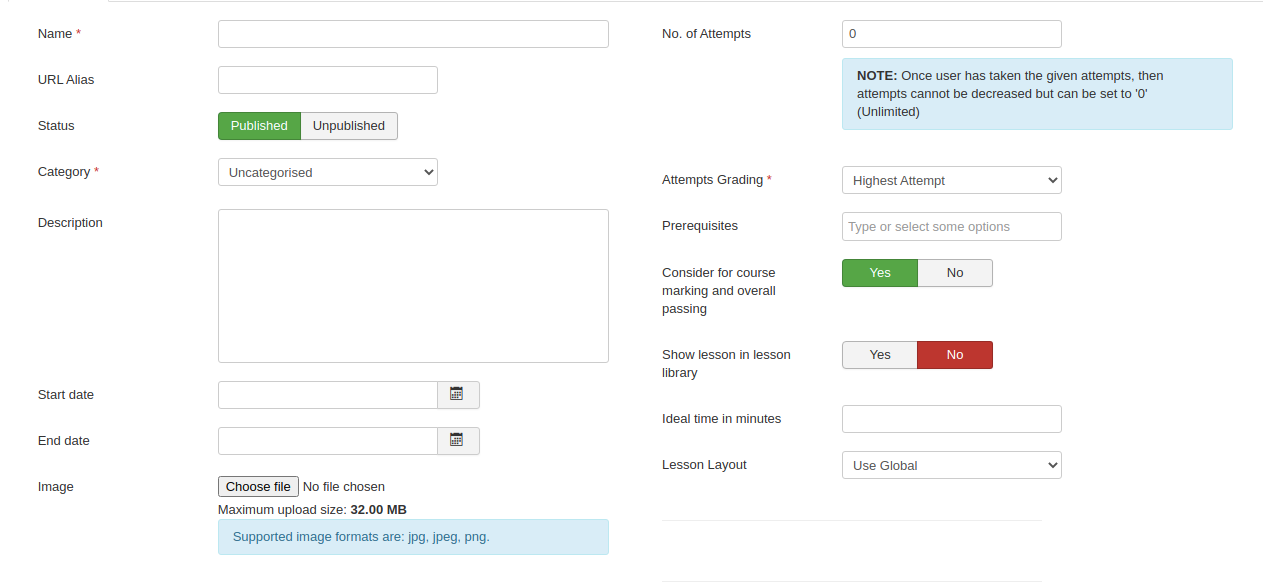Click the Choose file button
Image resolution: width=1268 pixels, height=585 pixels.
[258, 487]
